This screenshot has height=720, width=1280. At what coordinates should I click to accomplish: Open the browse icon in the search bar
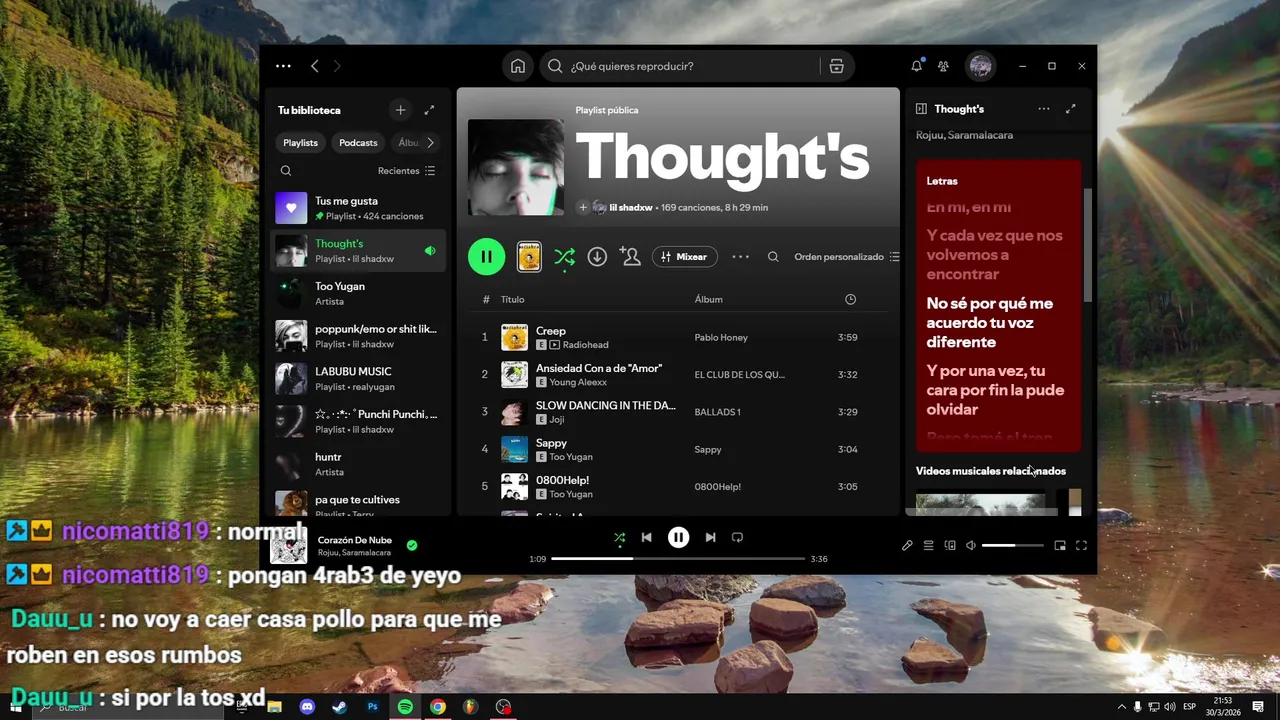(x=837, y=66)
